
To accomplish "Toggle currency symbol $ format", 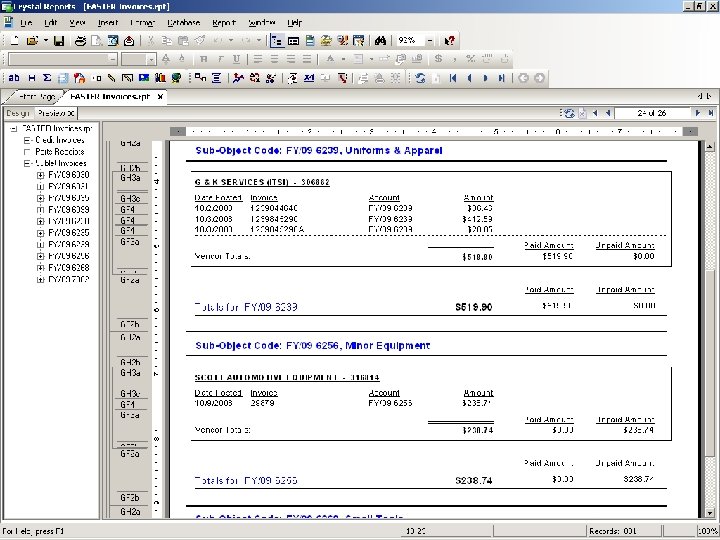I will click(x=439, y=59).
